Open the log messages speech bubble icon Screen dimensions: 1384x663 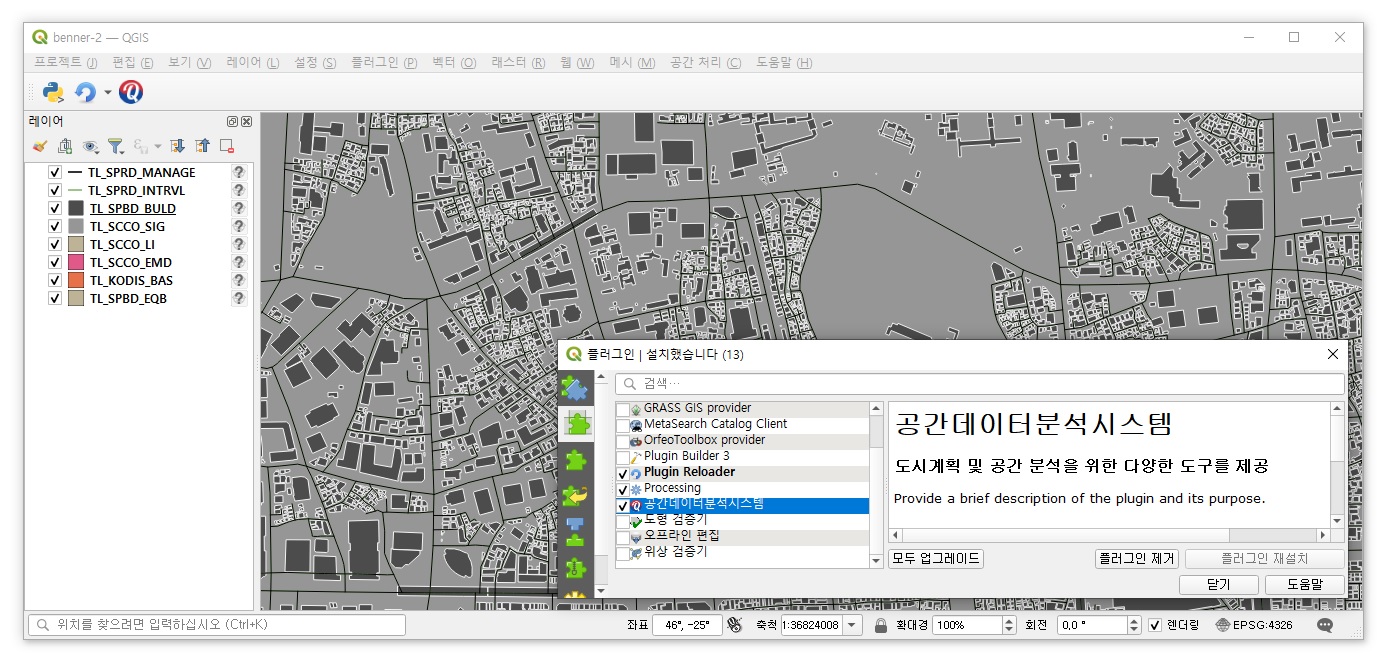[1325, 625]
